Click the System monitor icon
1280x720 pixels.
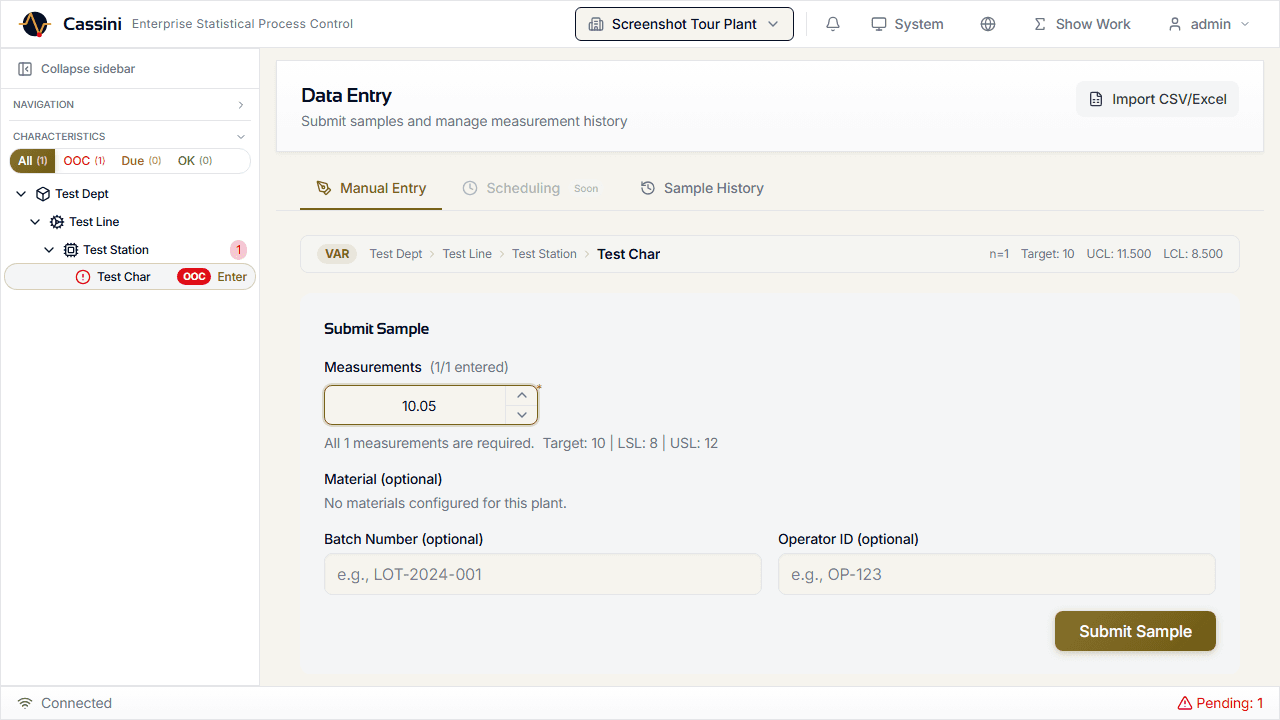tap(878, 23)
